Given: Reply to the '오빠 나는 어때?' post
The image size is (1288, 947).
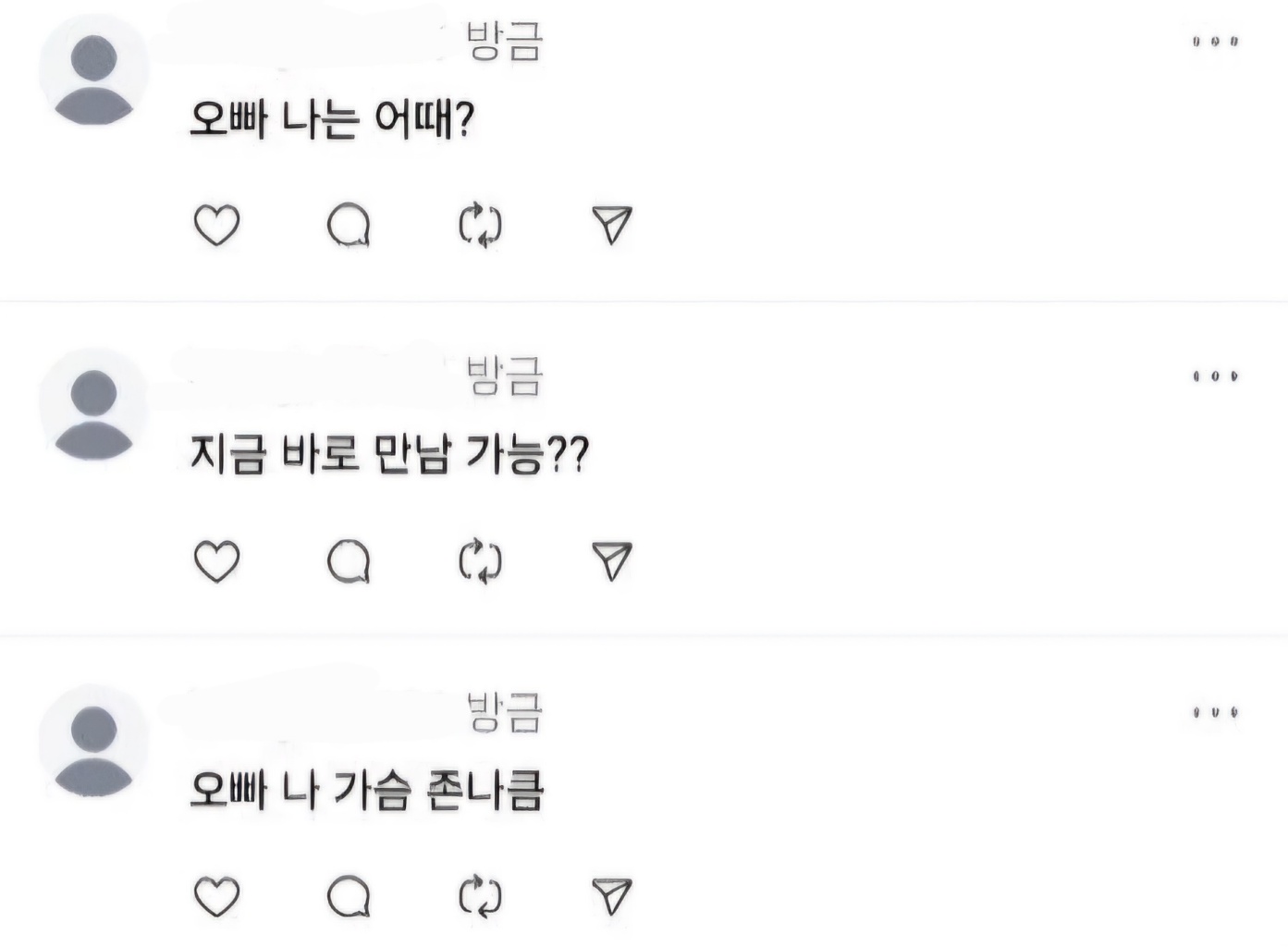Looking at the screenshot, I should (349, 225).
